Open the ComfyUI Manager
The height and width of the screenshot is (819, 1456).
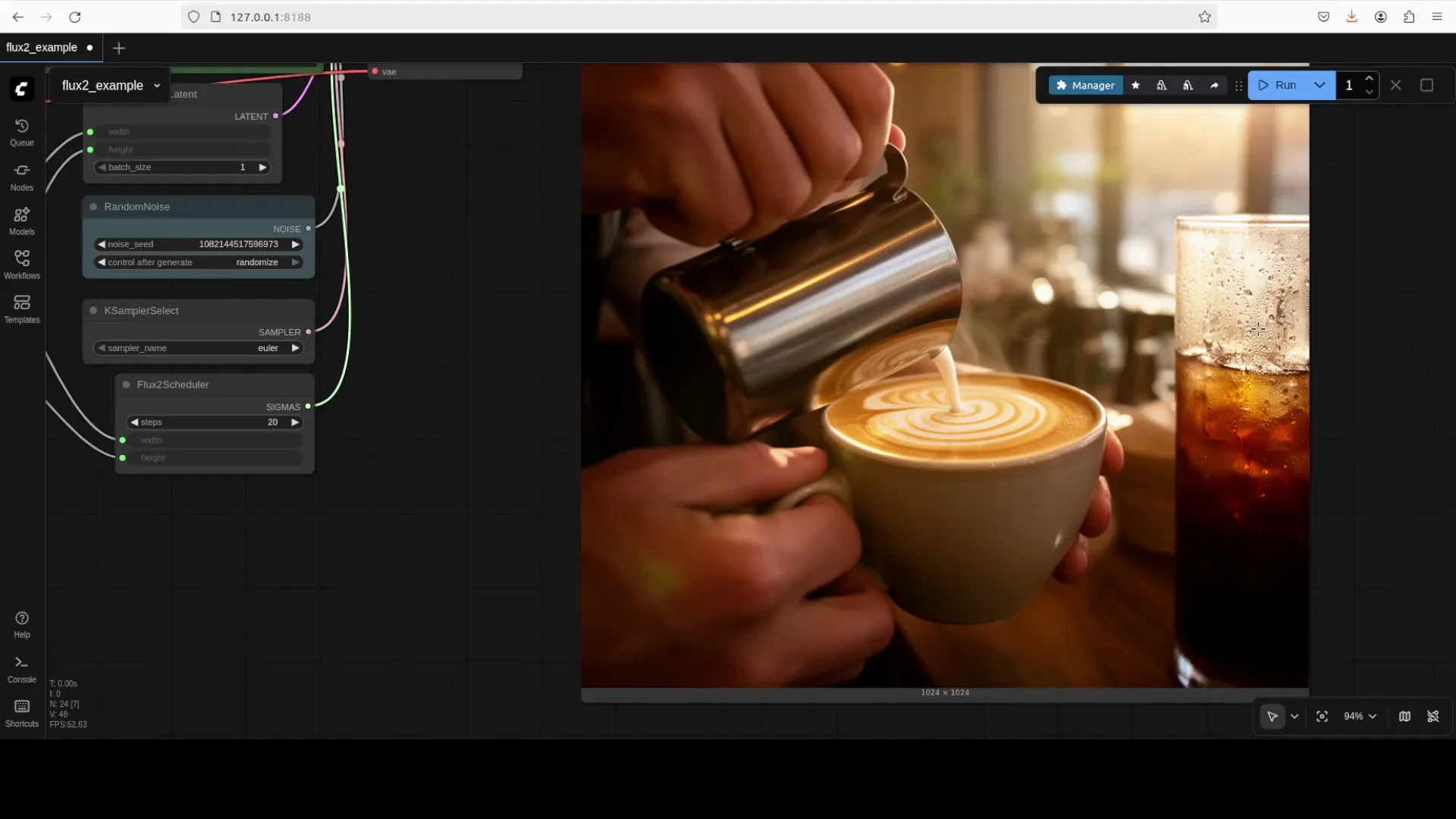click(1084, 85)
